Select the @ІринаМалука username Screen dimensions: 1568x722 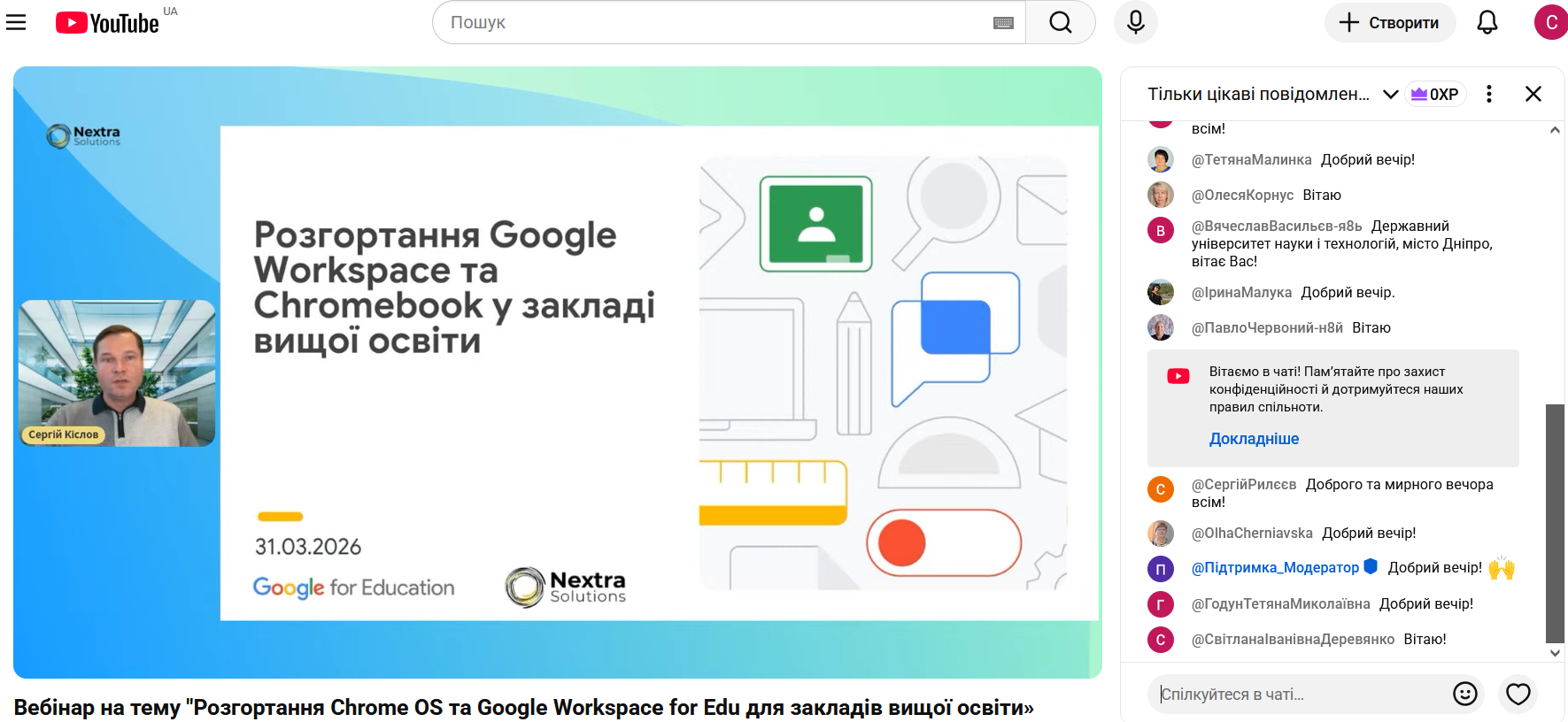click(x=1242, y=293)
